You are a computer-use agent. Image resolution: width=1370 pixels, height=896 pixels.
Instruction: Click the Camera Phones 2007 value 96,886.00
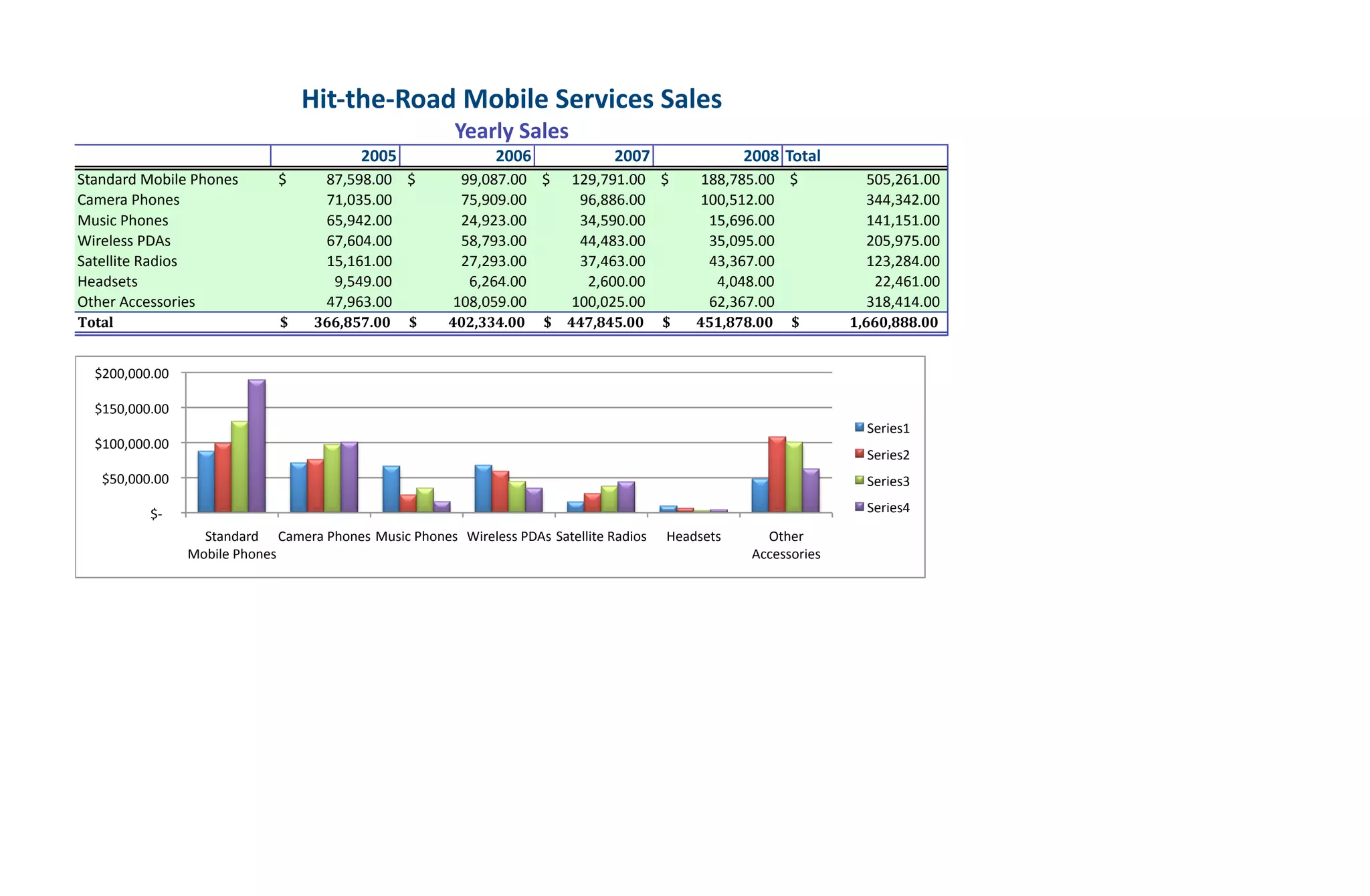click(x=612, y=200)
